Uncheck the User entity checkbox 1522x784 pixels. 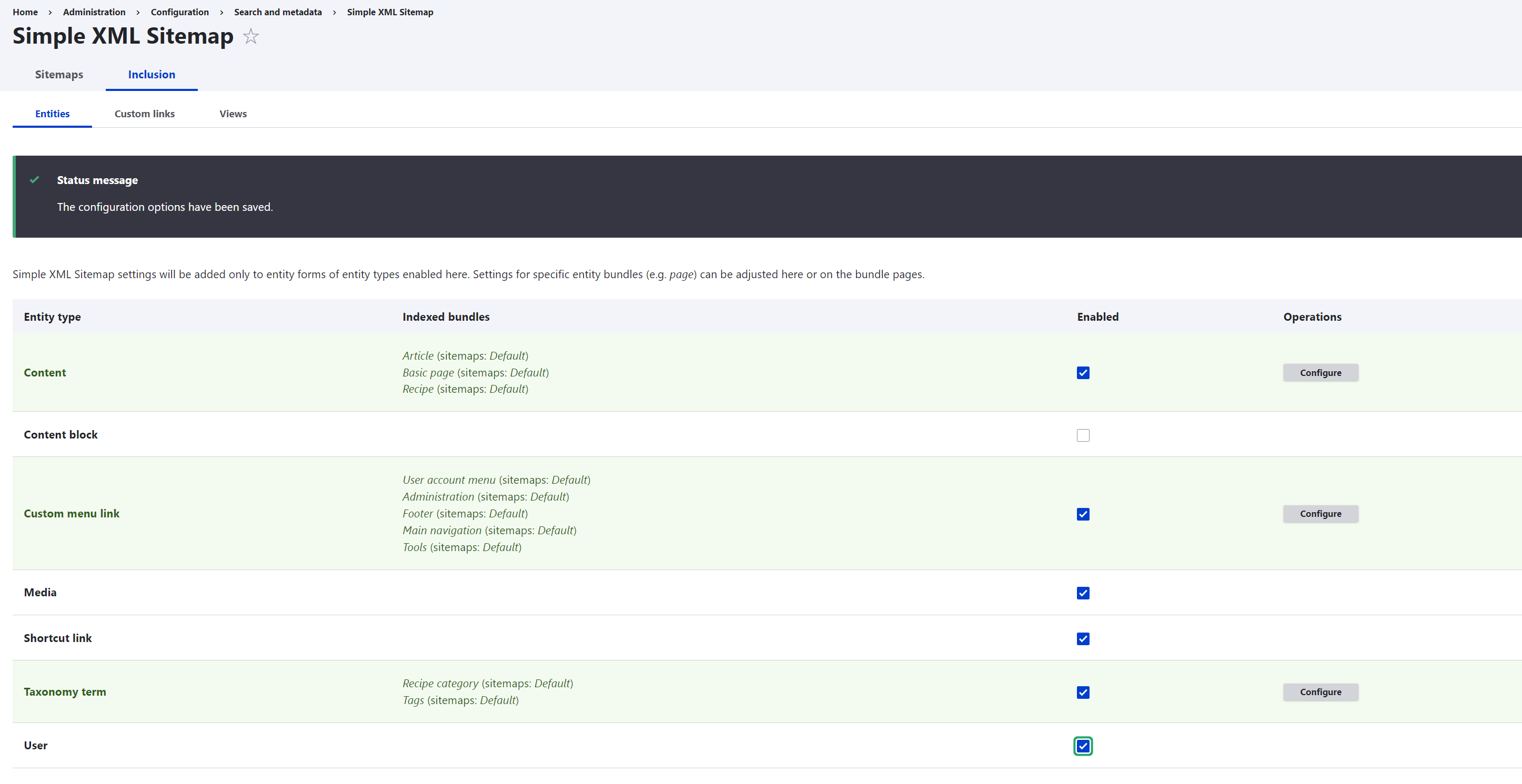coord(1082,746)
